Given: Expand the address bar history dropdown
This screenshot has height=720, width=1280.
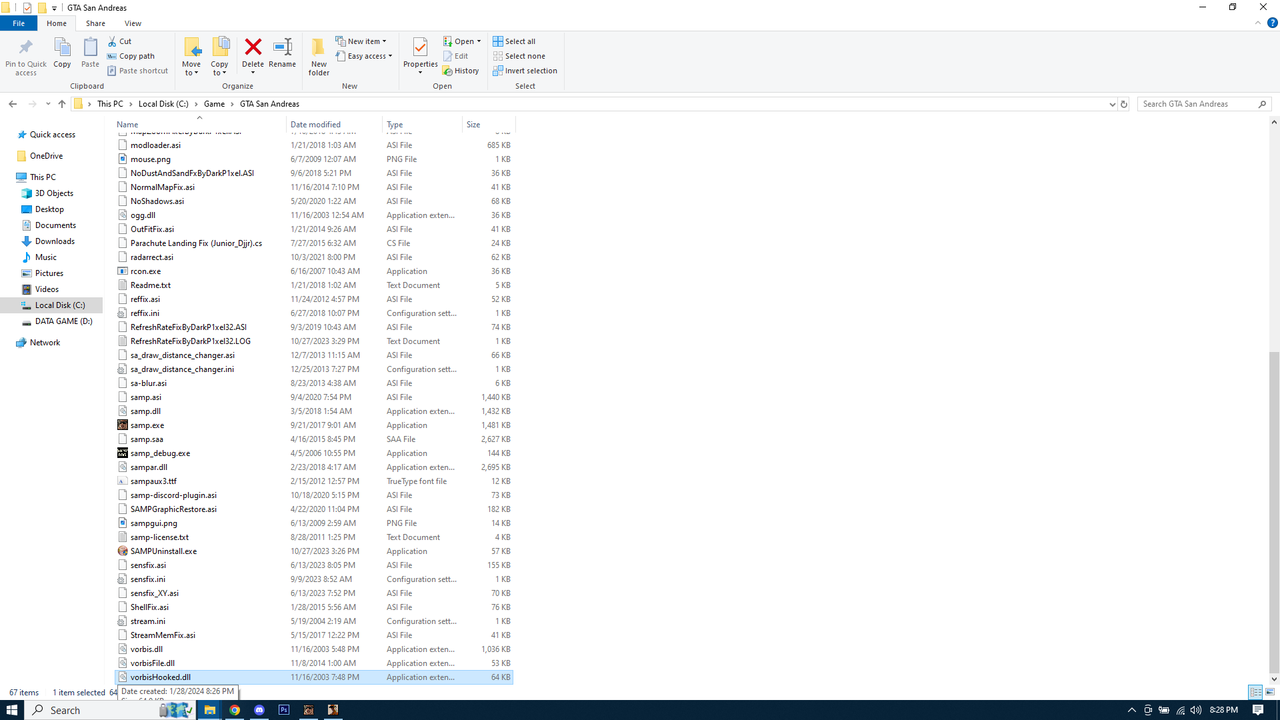Looking at the screenshot, I should click(x=1112, y=104).
